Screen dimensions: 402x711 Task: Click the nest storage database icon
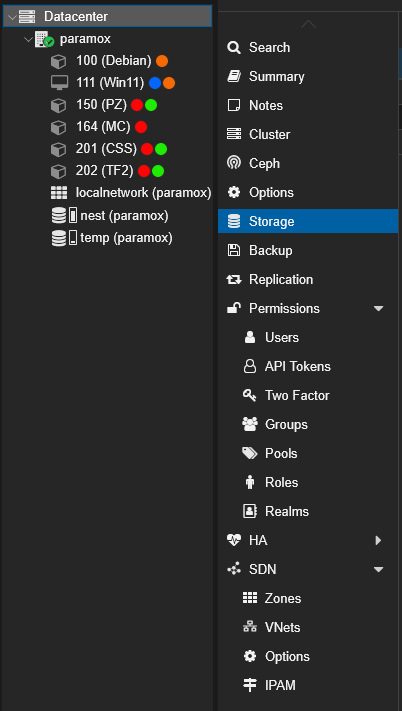pyautogui.click(x=59, y=215)
